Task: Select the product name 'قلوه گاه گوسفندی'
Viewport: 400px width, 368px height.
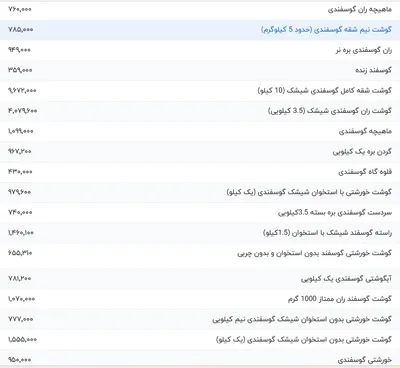Action: point(365,172)
